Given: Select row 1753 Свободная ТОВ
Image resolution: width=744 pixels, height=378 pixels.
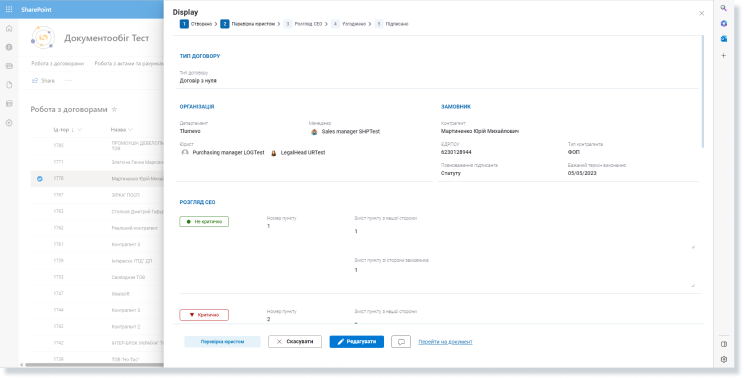Looking at the screenshot, I should click(x=97, y=277).
